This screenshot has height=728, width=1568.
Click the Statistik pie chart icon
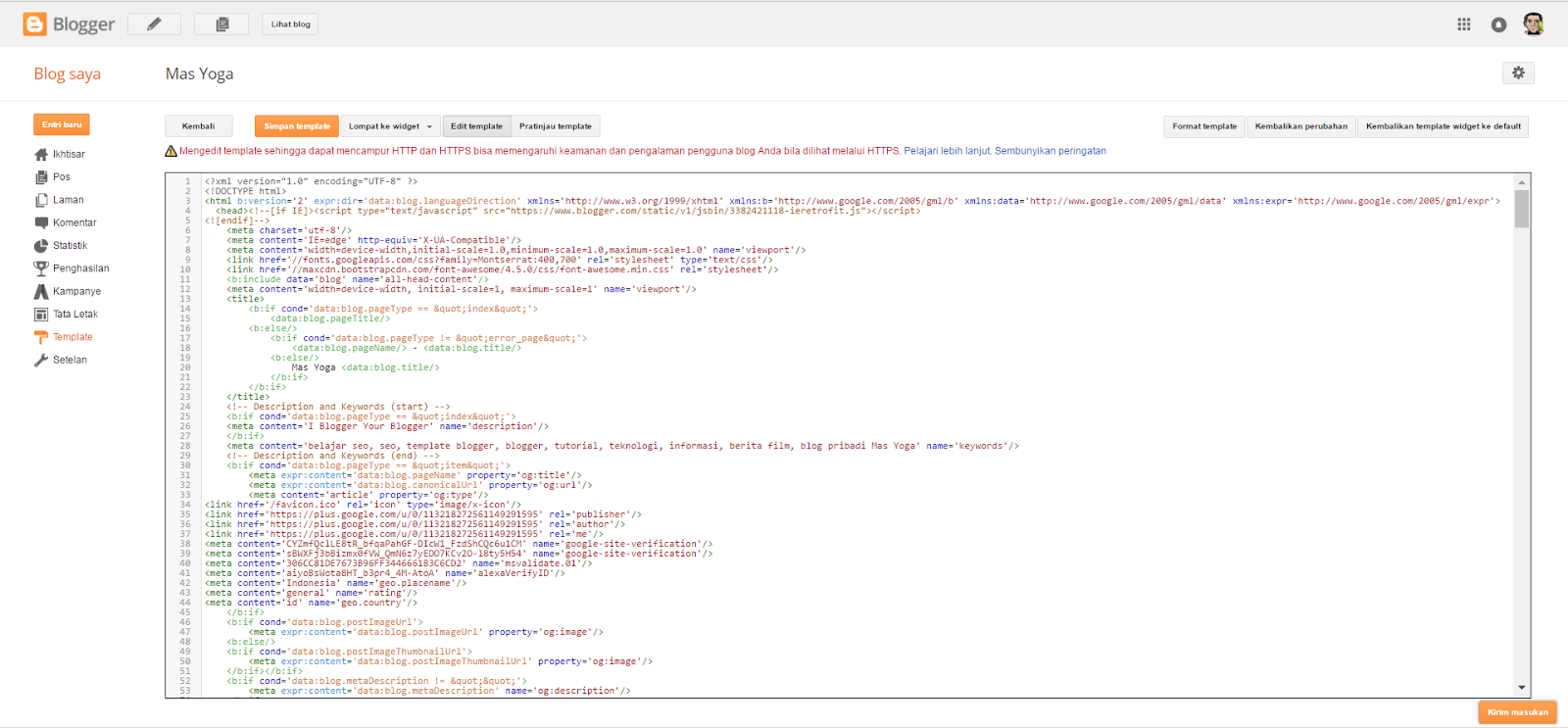(x=41, y=246)
